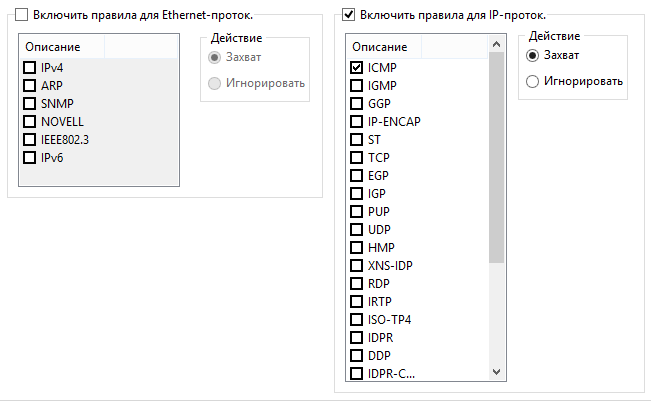Screen dimensions: 651x401
Task: Tick the IGMP checkbox
Action: [356, 85]
